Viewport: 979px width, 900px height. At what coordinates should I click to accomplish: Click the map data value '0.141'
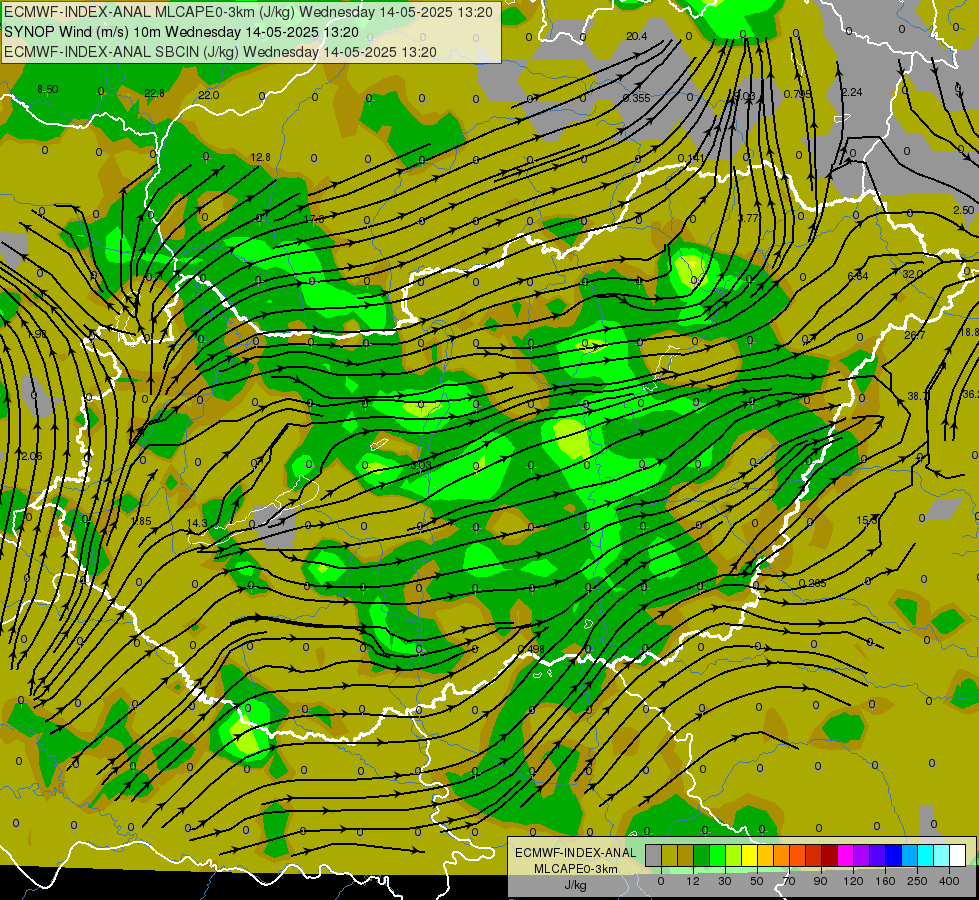pos(691,158)
